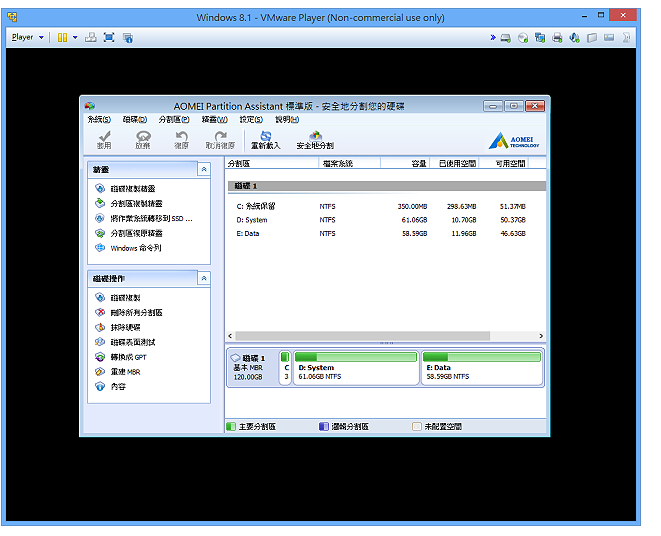Open the 分割區(P) menu

pyautogui.click(x=174, y=120)
